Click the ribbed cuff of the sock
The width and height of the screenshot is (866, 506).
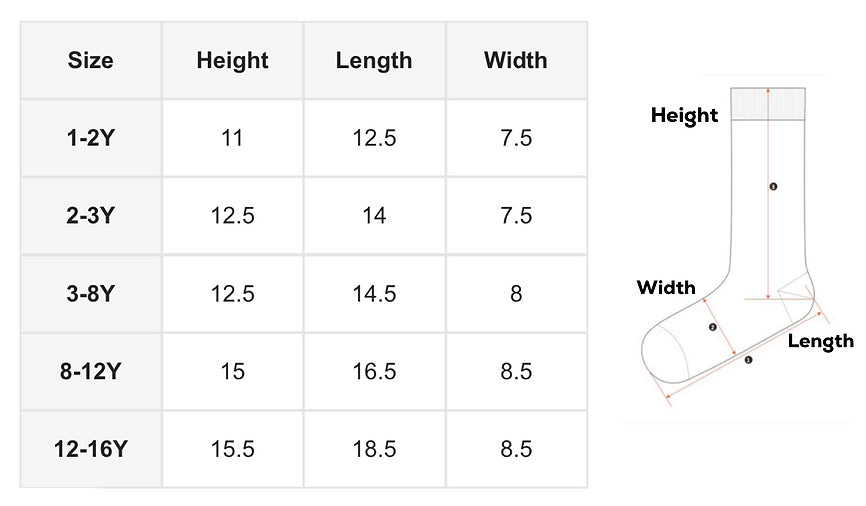768,104
